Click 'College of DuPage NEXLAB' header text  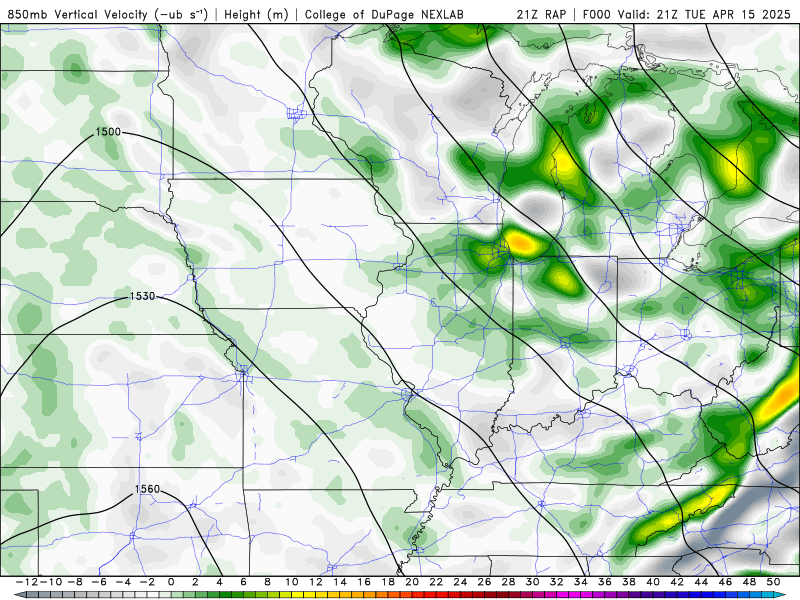(x=384, y=14)
